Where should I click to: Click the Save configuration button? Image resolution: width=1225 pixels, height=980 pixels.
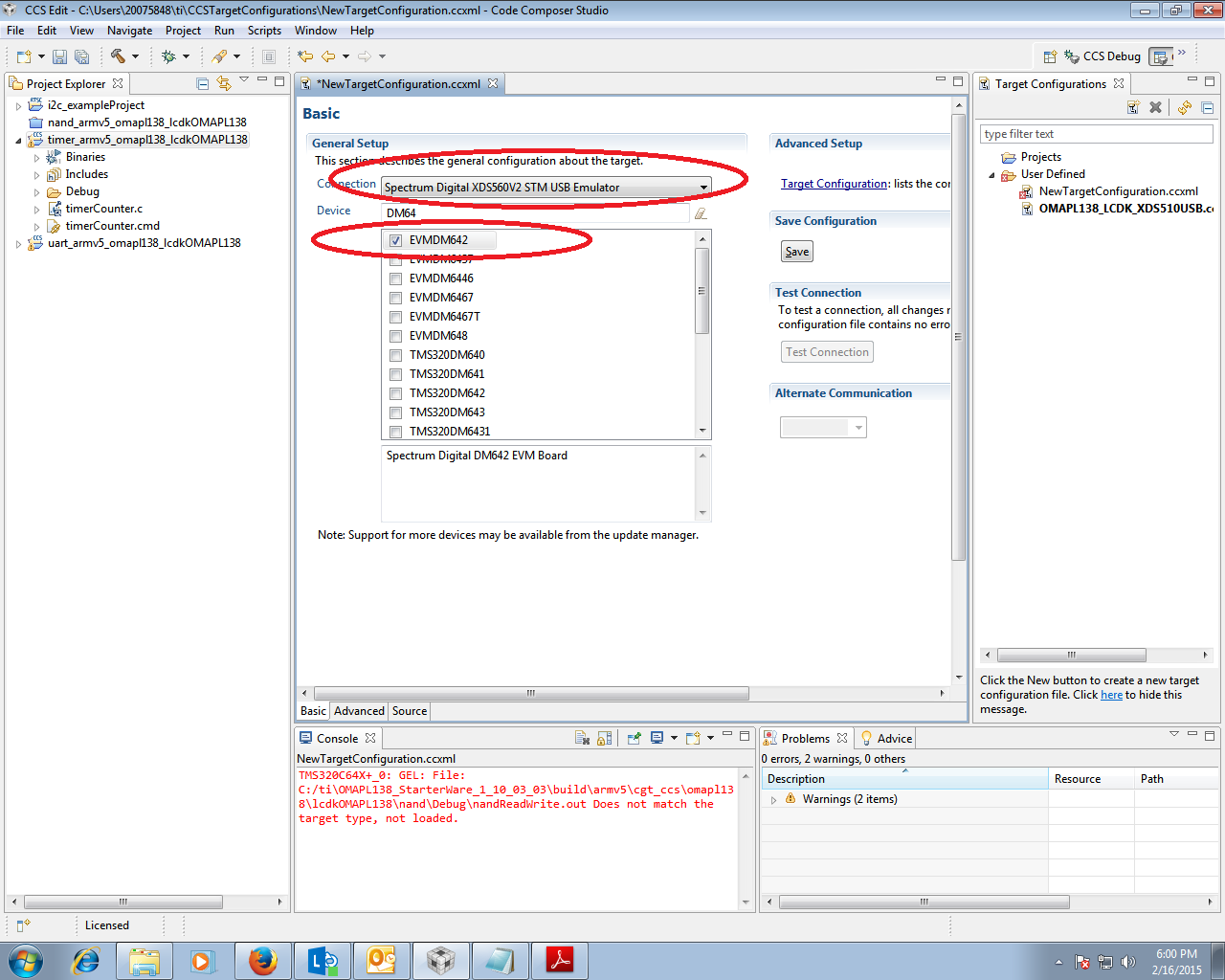[x=797, y=252]
